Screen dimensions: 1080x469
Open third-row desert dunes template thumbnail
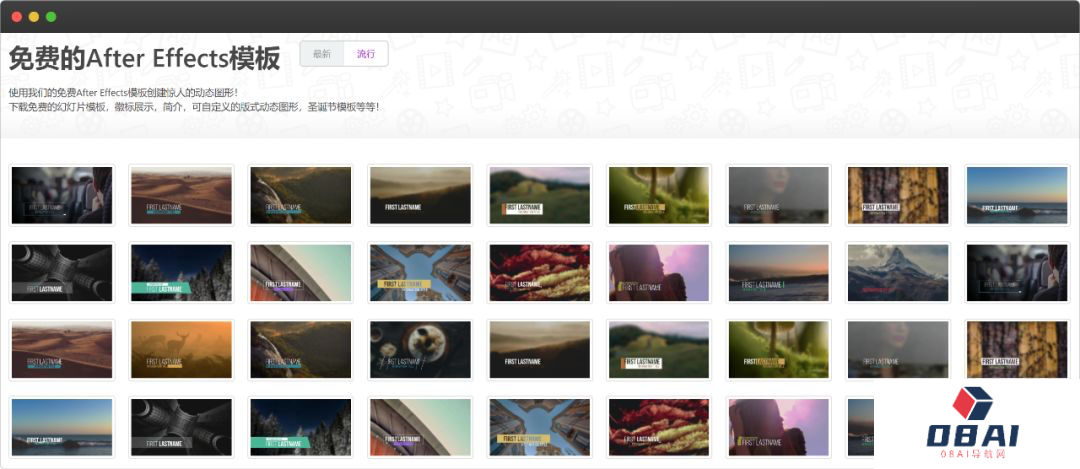62,350
